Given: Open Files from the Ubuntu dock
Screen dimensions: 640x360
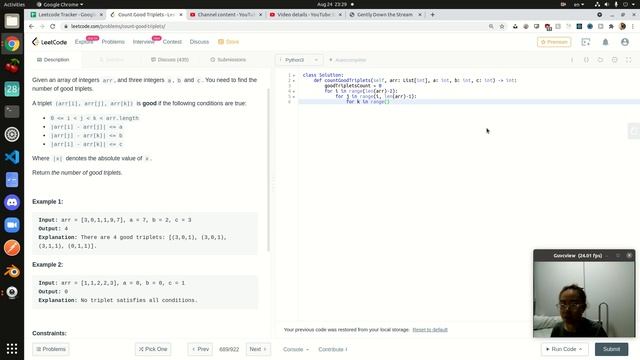Looking at the screenshot, I should pos(12,21).
